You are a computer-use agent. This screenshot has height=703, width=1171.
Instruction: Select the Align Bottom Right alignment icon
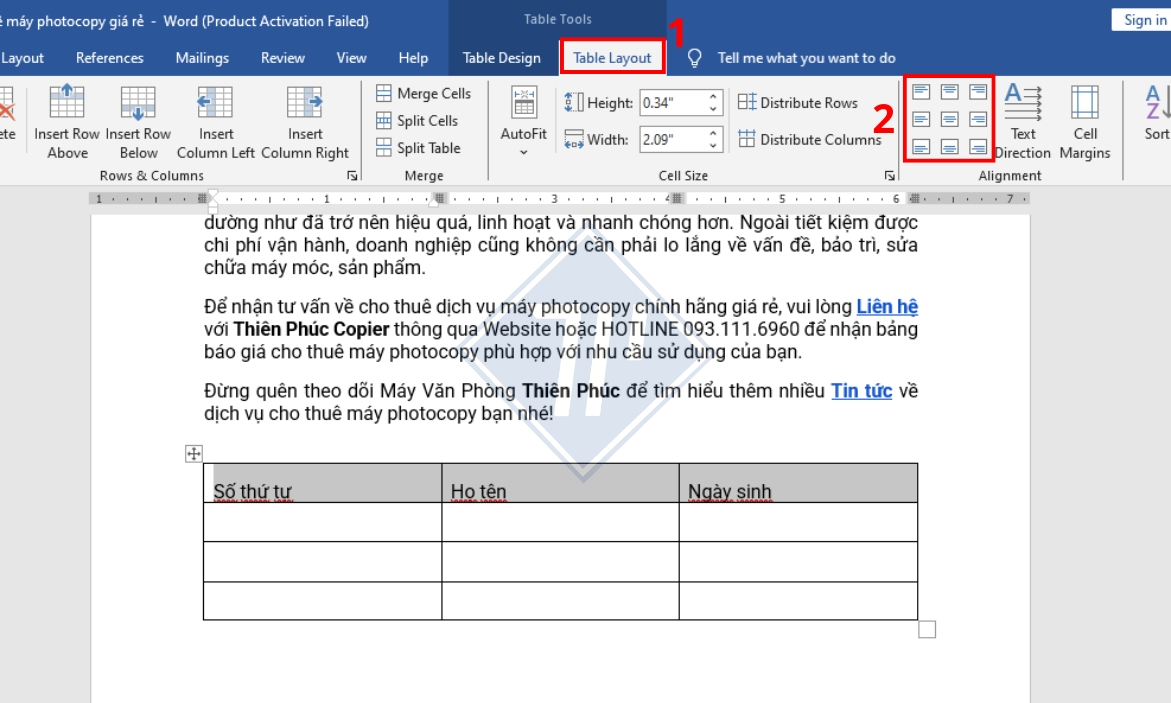pos(977,147)
